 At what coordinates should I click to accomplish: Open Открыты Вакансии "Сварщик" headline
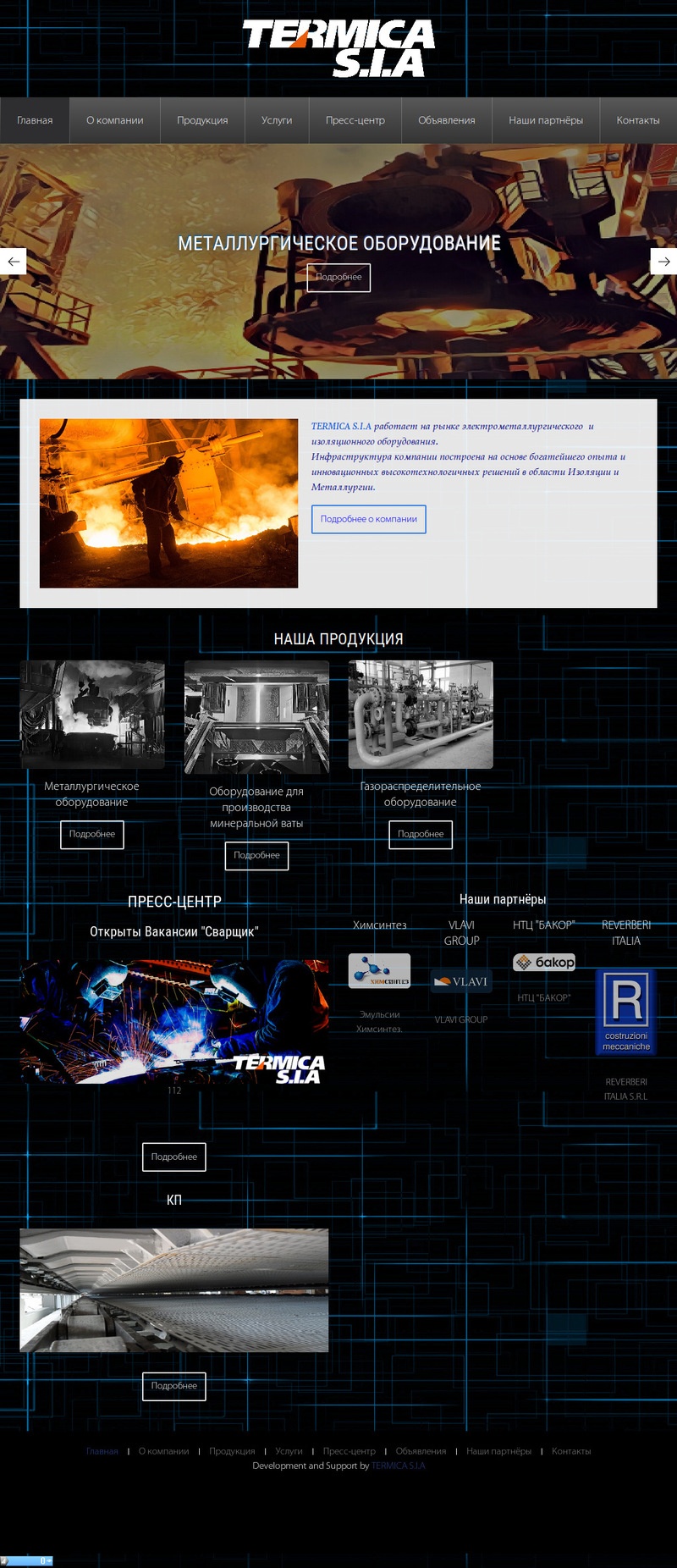click(174, 931)
